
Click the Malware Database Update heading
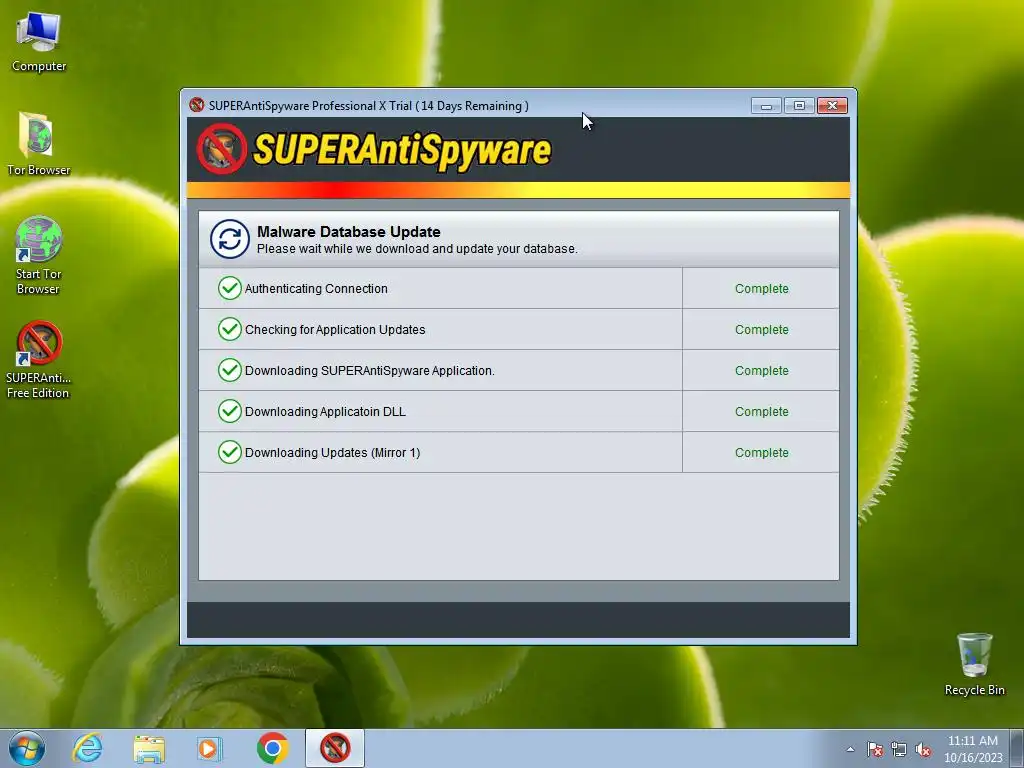(x=349, y=232)
